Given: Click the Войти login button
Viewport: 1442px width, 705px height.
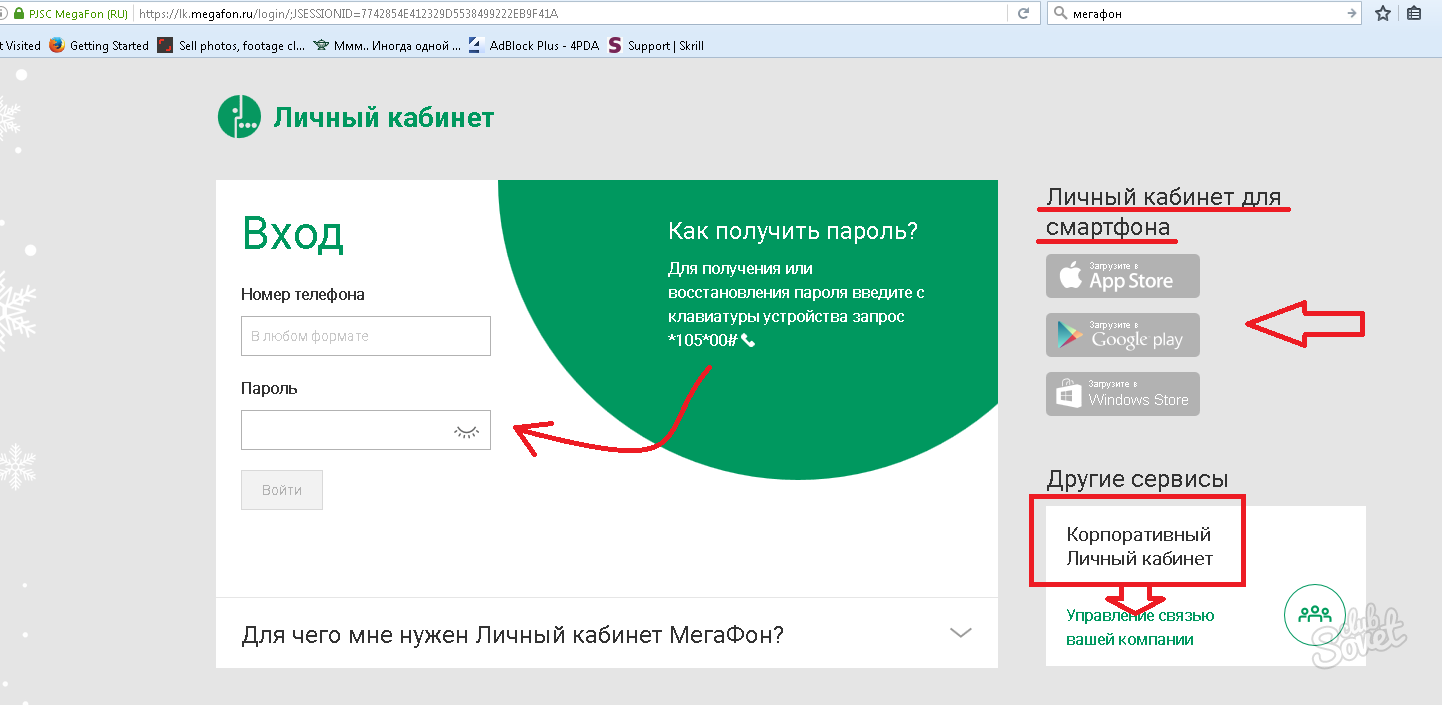Looking at the screenshot, I should 282,490.
